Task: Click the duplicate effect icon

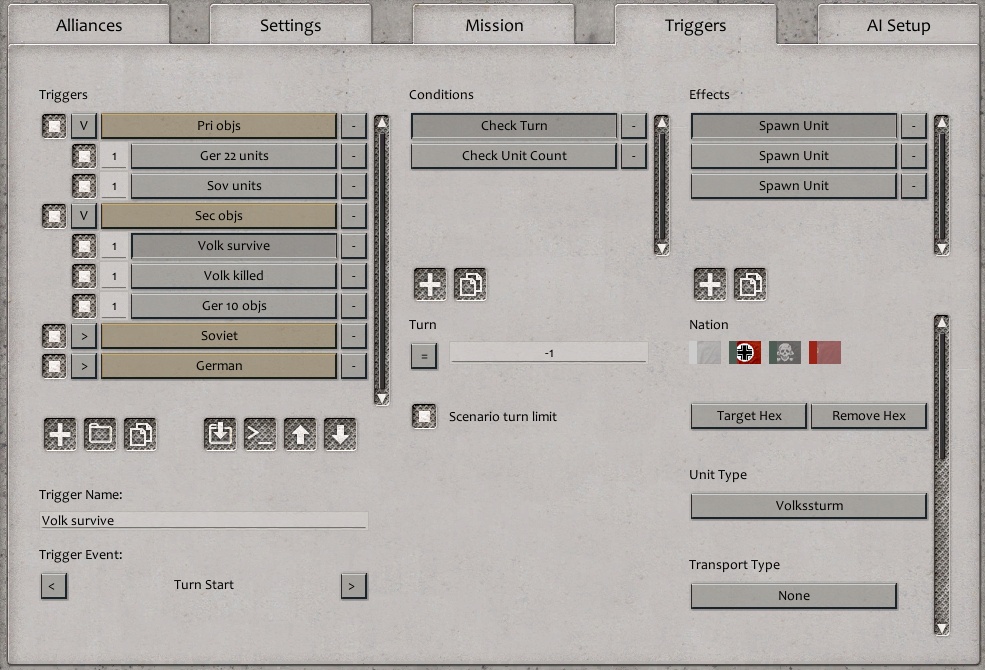Action: coord(750,283)
